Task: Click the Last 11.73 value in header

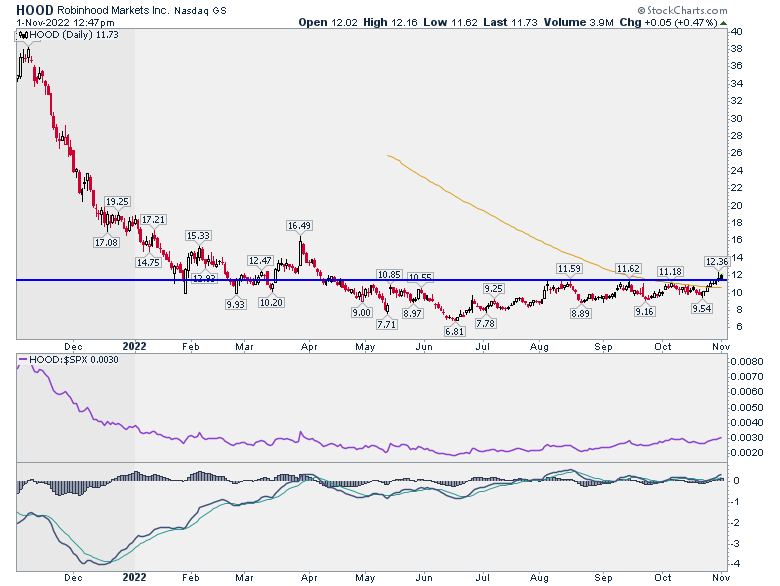Action: (x=510, y=22)
